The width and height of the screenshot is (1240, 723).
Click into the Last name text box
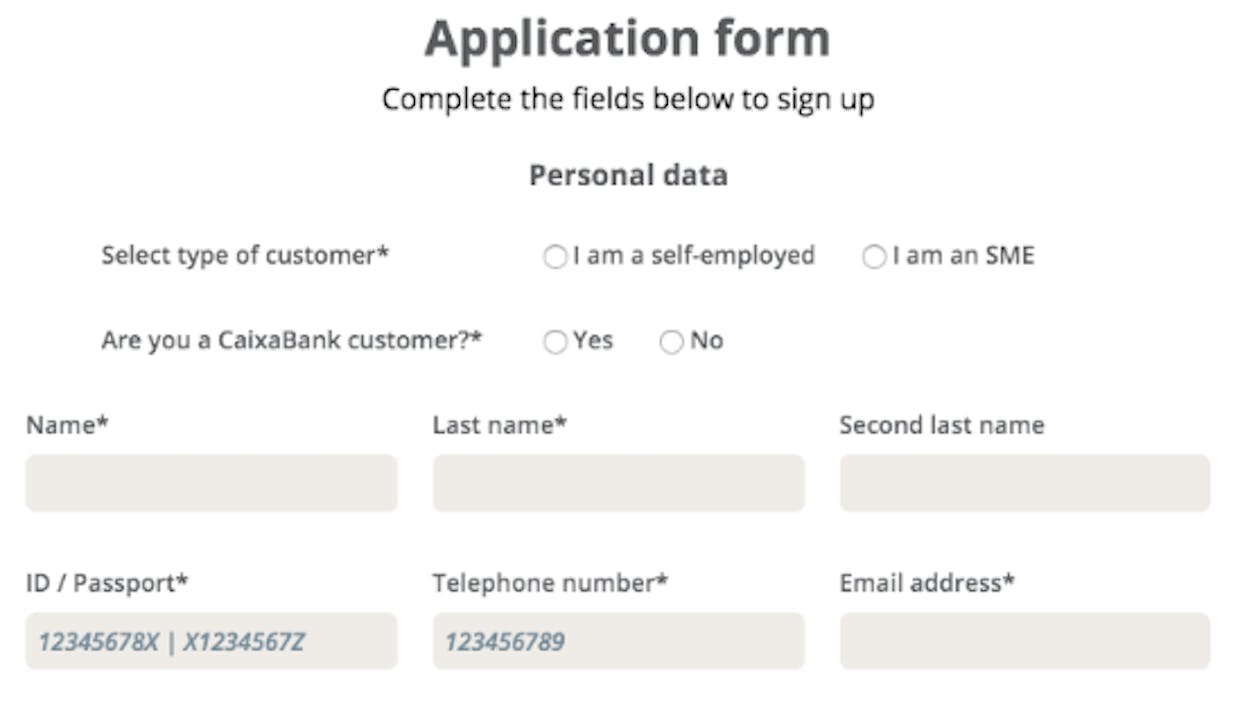click(x=618, y=483)
